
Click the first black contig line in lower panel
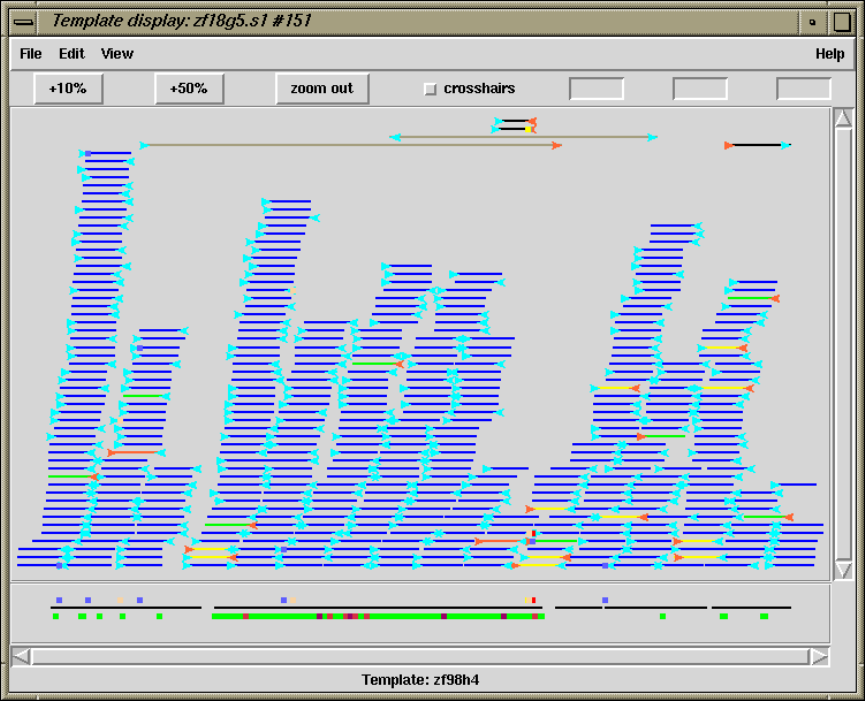pyautogui.click(x=126, y=608)
